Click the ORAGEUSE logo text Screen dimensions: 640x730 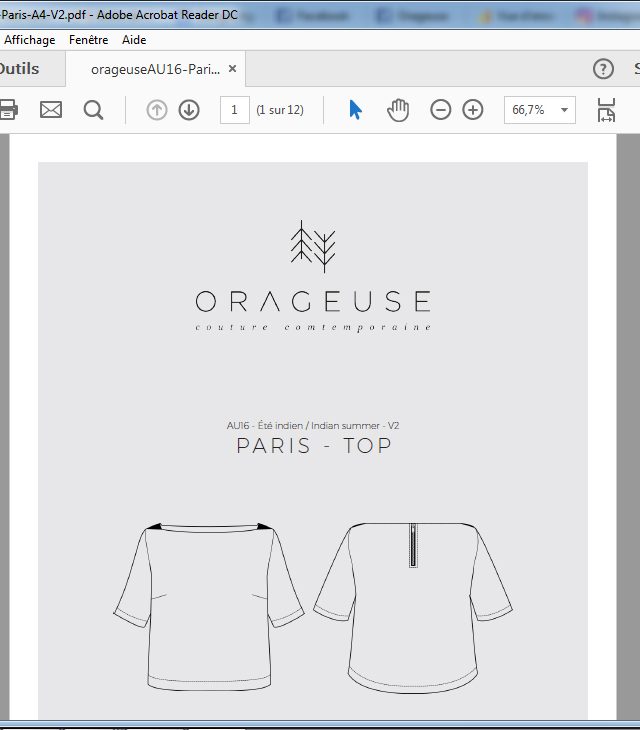pos(313,301)
